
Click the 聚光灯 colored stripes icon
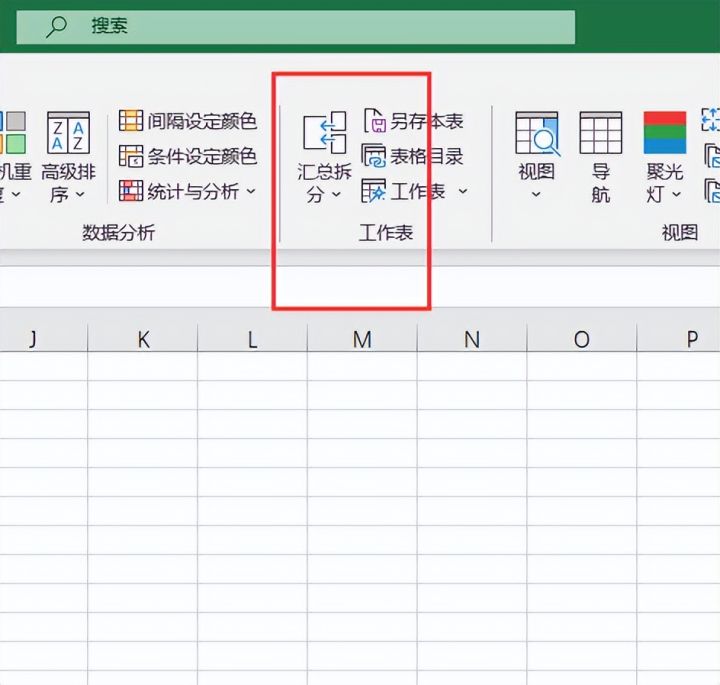point(664,133)
